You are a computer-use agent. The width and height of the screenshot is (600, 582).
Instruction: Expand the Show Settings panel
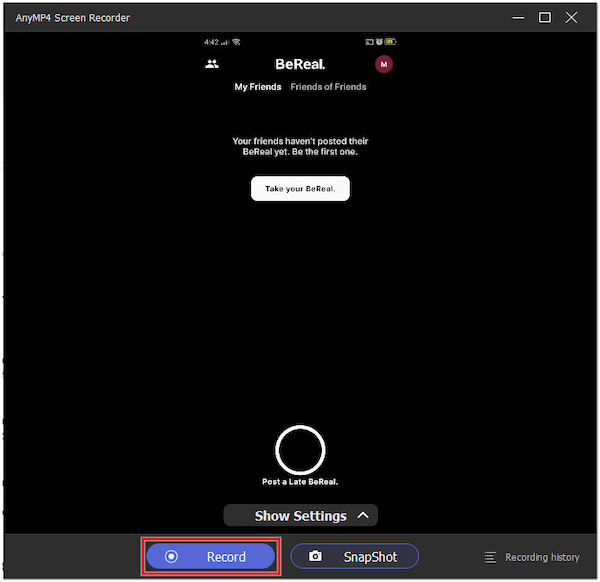click(x=300, y=515)
